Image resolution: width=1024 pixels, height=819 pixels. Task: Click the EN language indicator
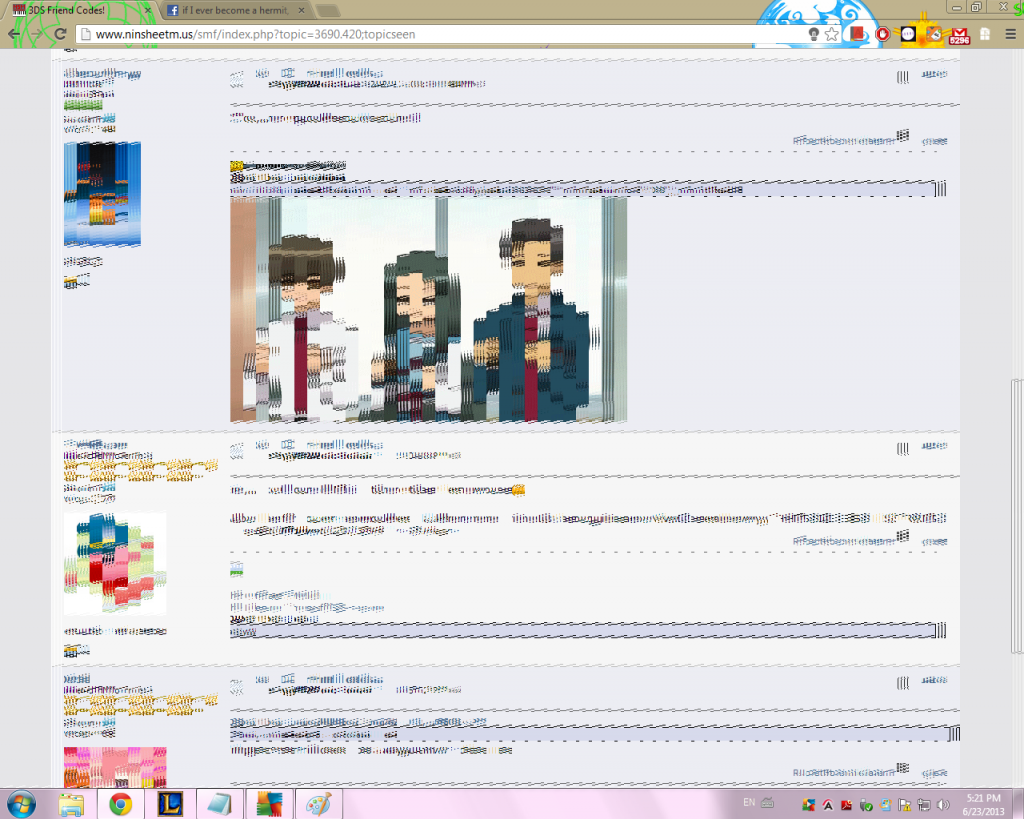(749, 803)
